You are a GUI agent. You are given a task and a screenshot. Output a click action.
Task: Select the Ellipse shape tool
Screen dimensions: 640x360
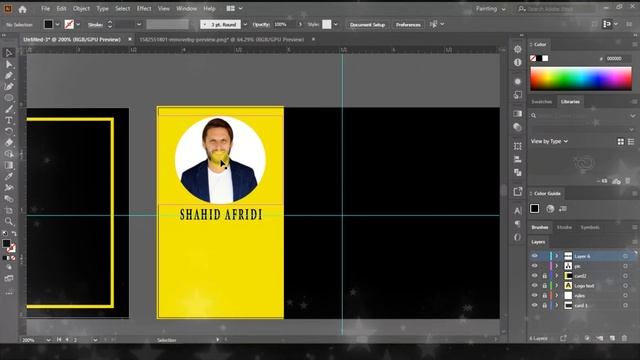pyautogui.click(x=9, y=98)
